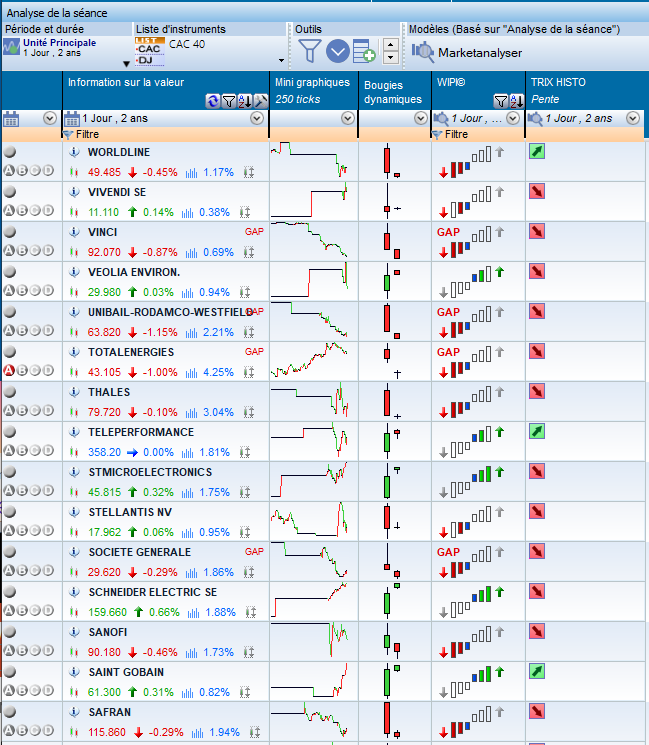Click TELEPERFORMANCE price 358.20
The height and width of the screenshot is (745, 649).
tap(105, 452)
